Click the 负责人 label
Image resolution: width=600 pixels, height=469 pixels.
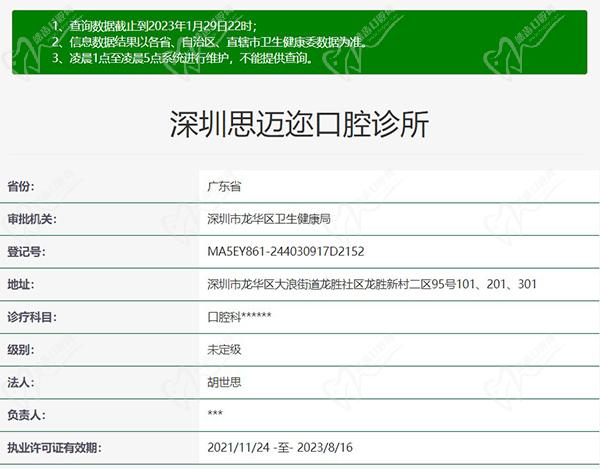click(26, 415)
